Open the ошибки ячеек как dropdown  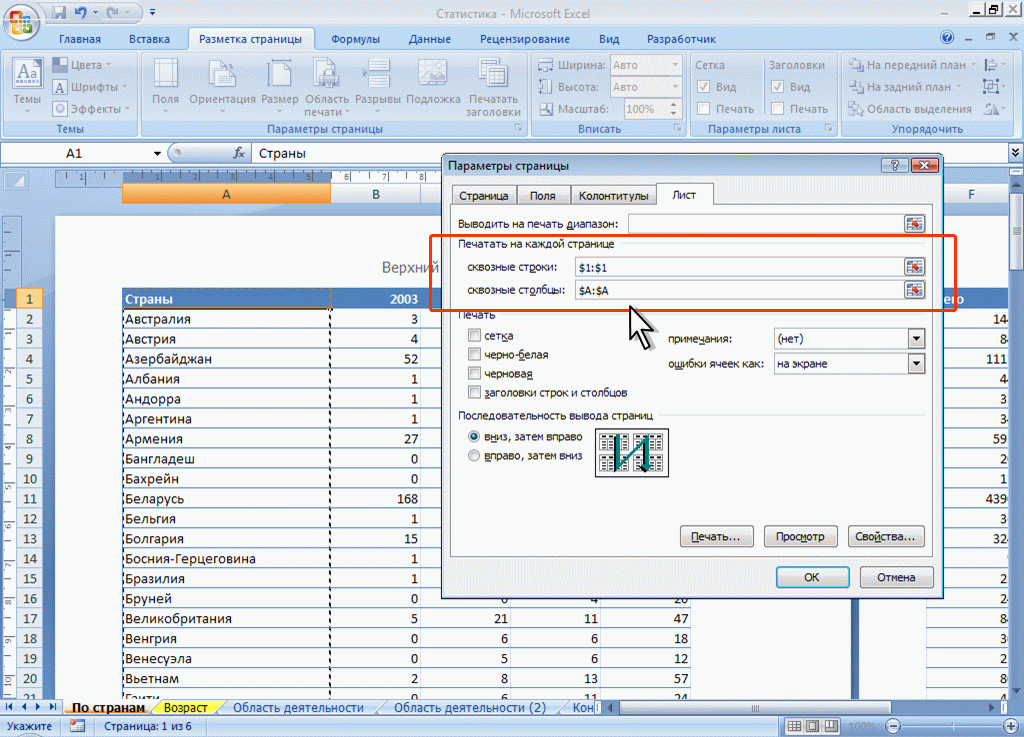click(915, 364)
